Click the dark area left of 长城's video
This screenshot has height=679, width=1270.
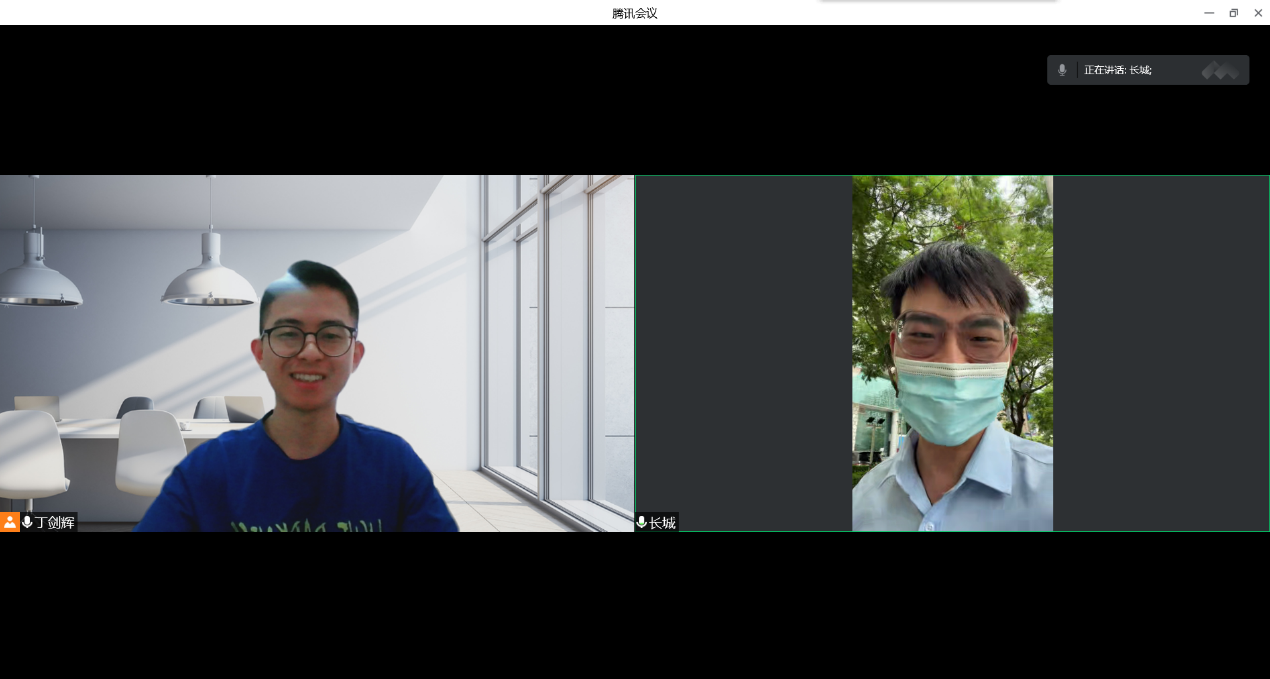pos(743,352)
